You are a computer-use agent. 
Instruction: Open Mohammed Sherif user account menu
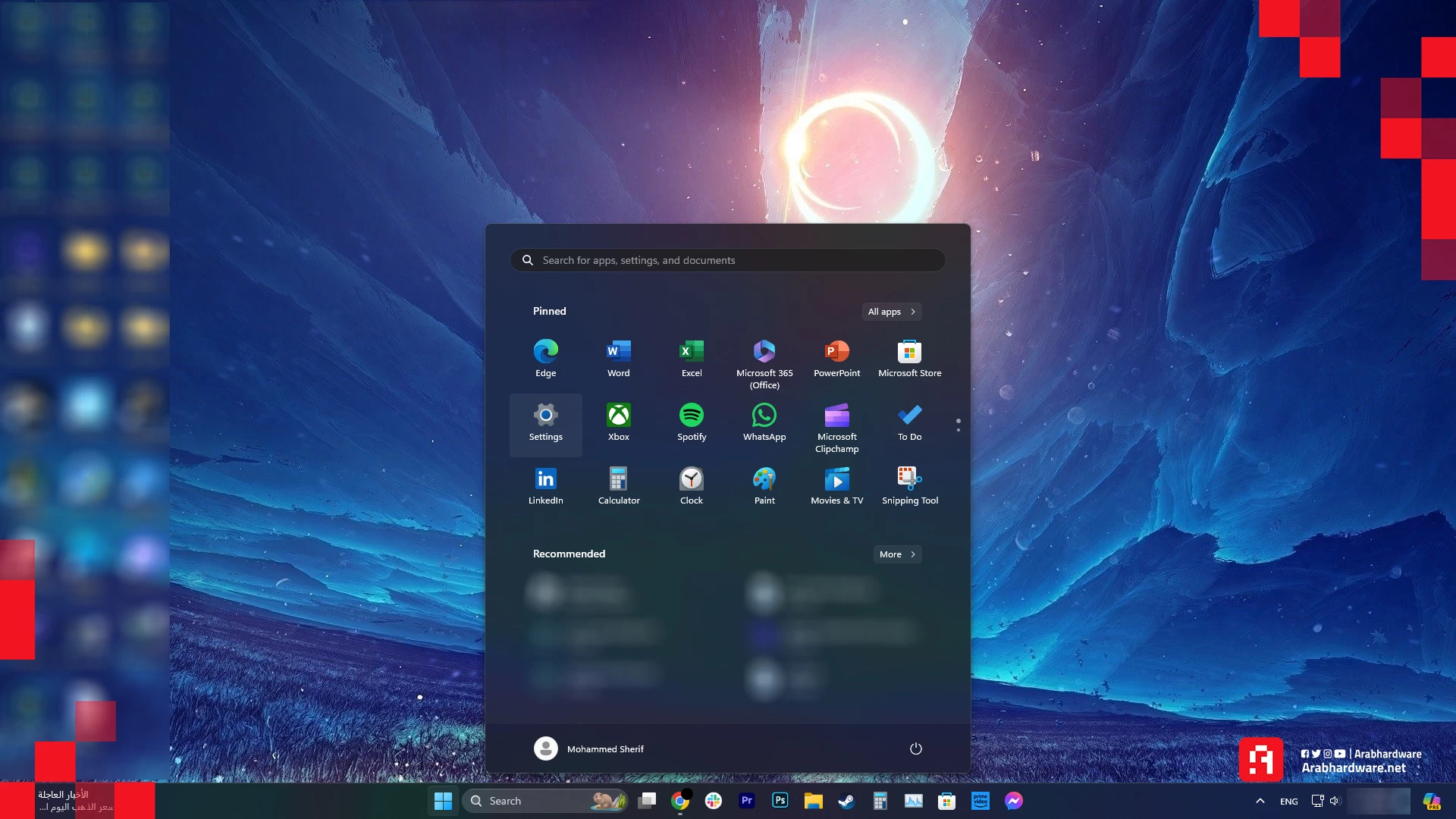pyautogui.click(x=589, y=748)
